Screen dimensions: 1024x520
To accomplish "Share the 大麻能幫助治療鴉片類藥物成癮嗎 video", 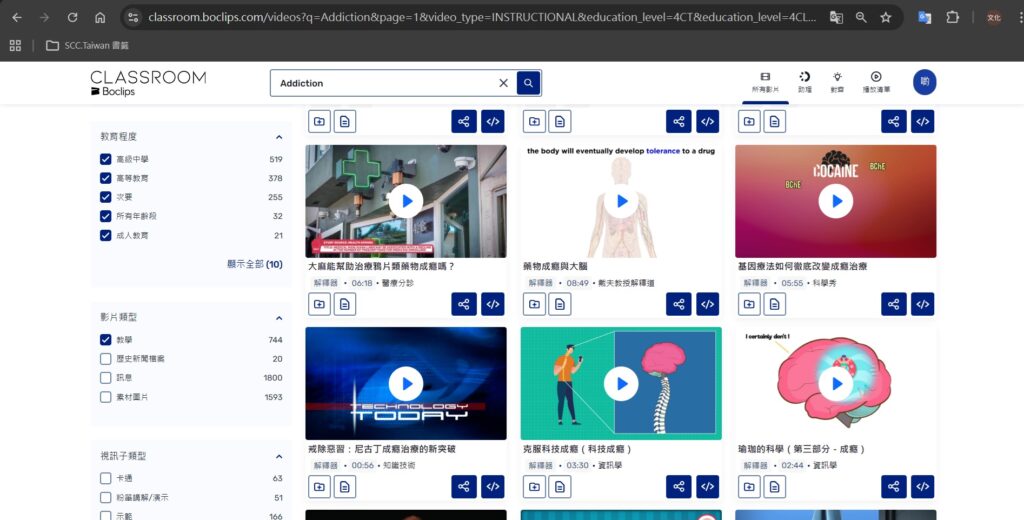I will pyautogui.click(x=463, y=304).
